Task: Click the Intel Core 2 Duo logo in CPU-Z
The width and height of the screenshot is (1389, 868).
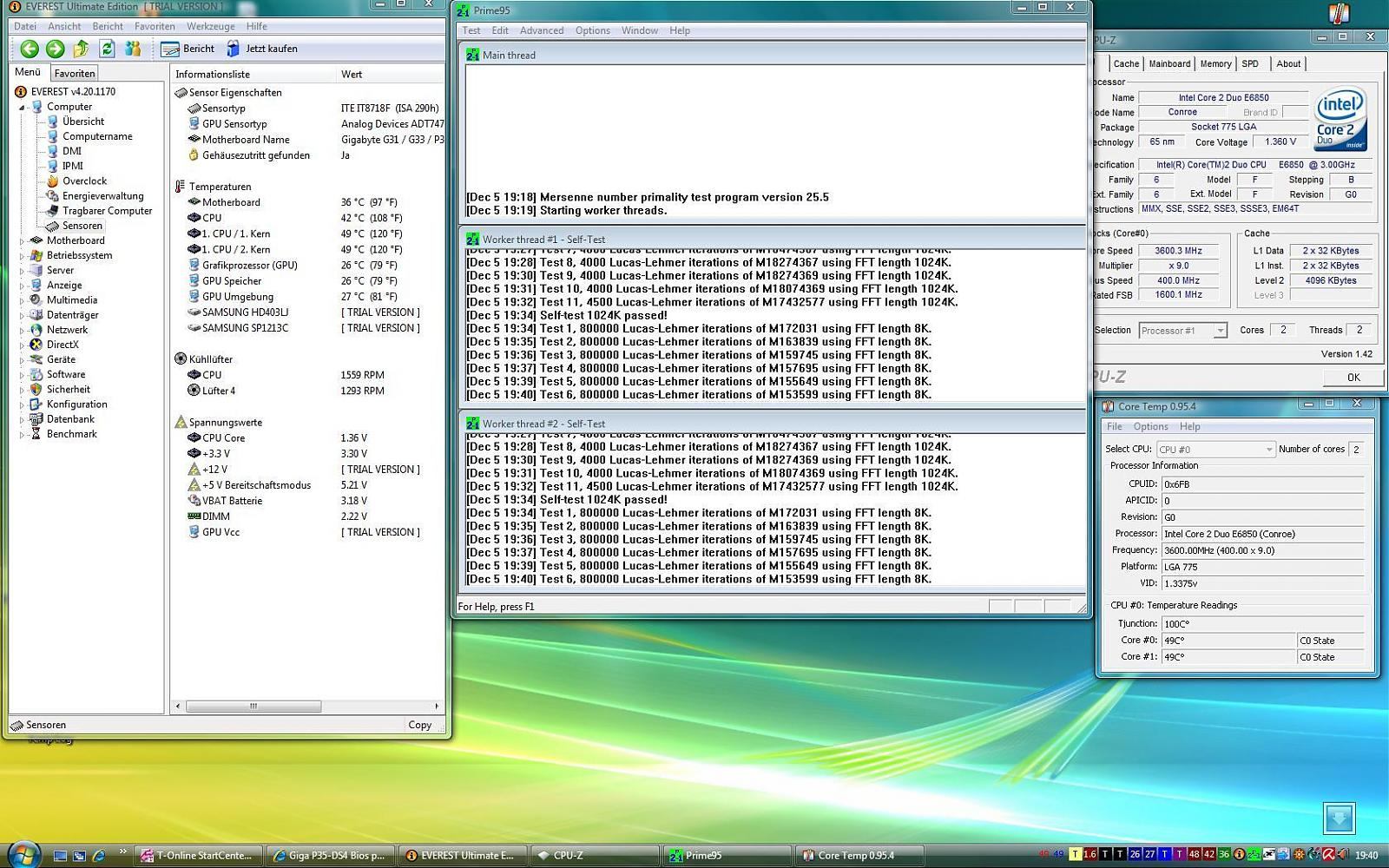Action: coord(1340,119)
